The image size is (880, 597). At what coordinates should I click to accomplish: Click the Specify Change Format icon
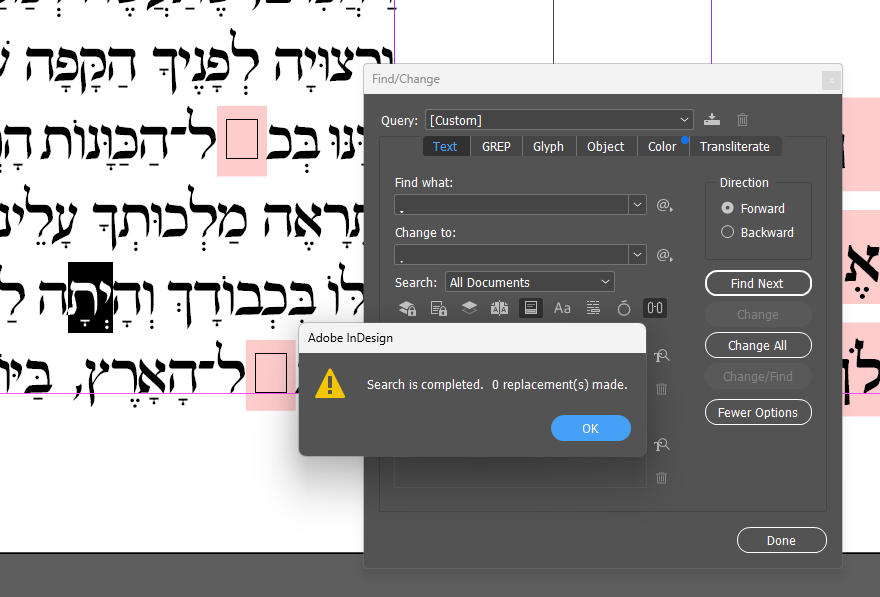click(662, 446)
